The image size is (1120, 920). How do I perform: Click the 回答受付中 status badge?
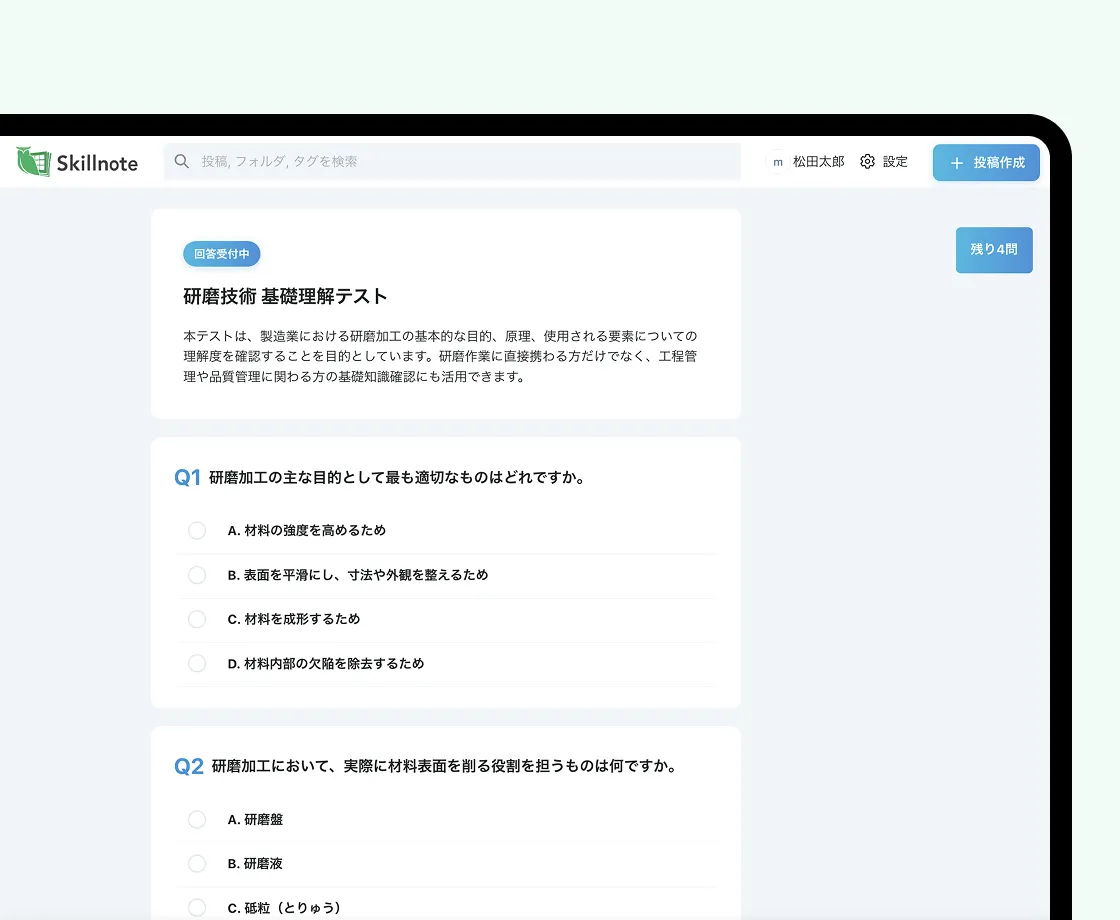pos(221,254)
